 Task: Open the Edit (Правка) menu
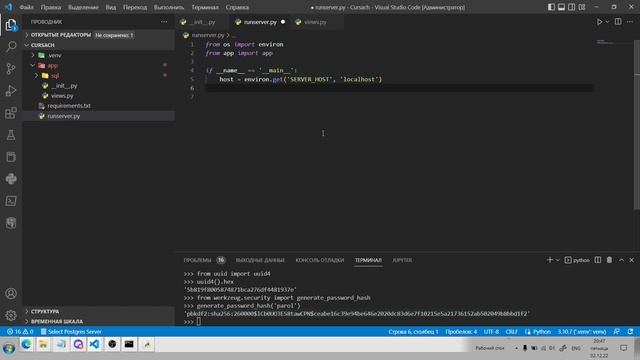[x=51, y=7]
